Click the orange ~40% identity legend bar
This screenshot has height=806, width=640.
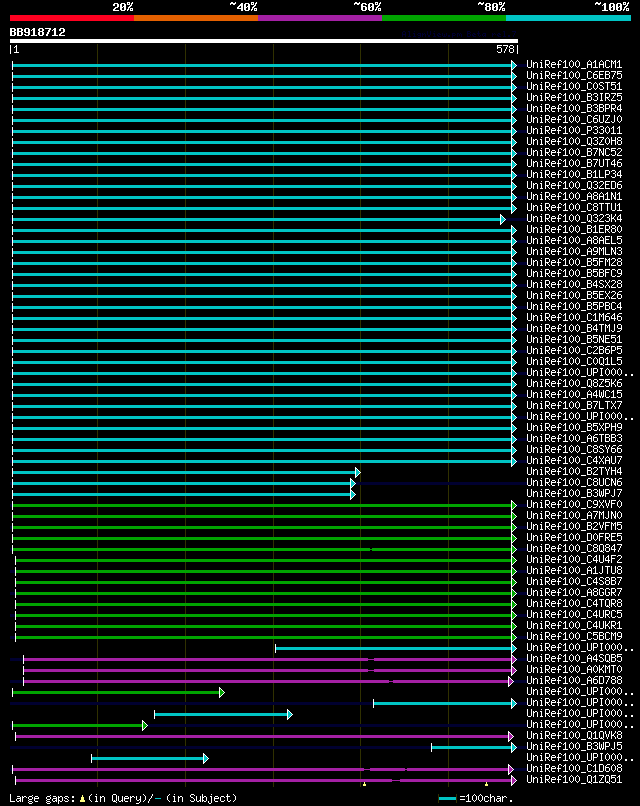point(196,18)
